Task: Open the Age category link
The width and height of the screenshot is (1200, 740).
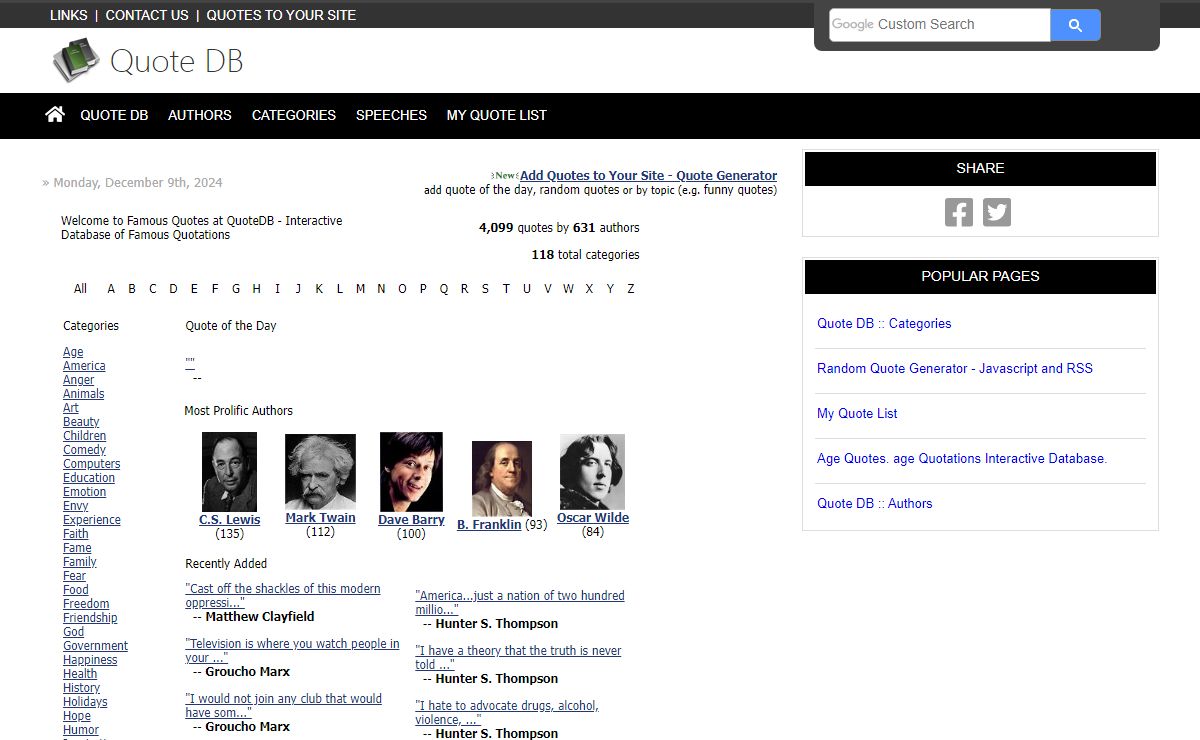Action: coord(73,352)
